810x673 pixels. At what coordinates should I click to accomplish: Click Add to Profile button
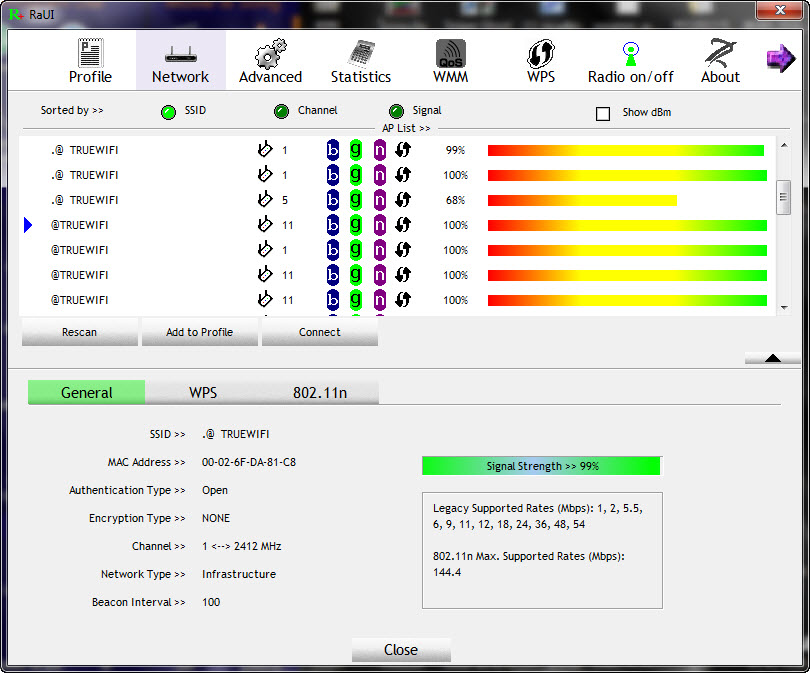coord(199,332)
